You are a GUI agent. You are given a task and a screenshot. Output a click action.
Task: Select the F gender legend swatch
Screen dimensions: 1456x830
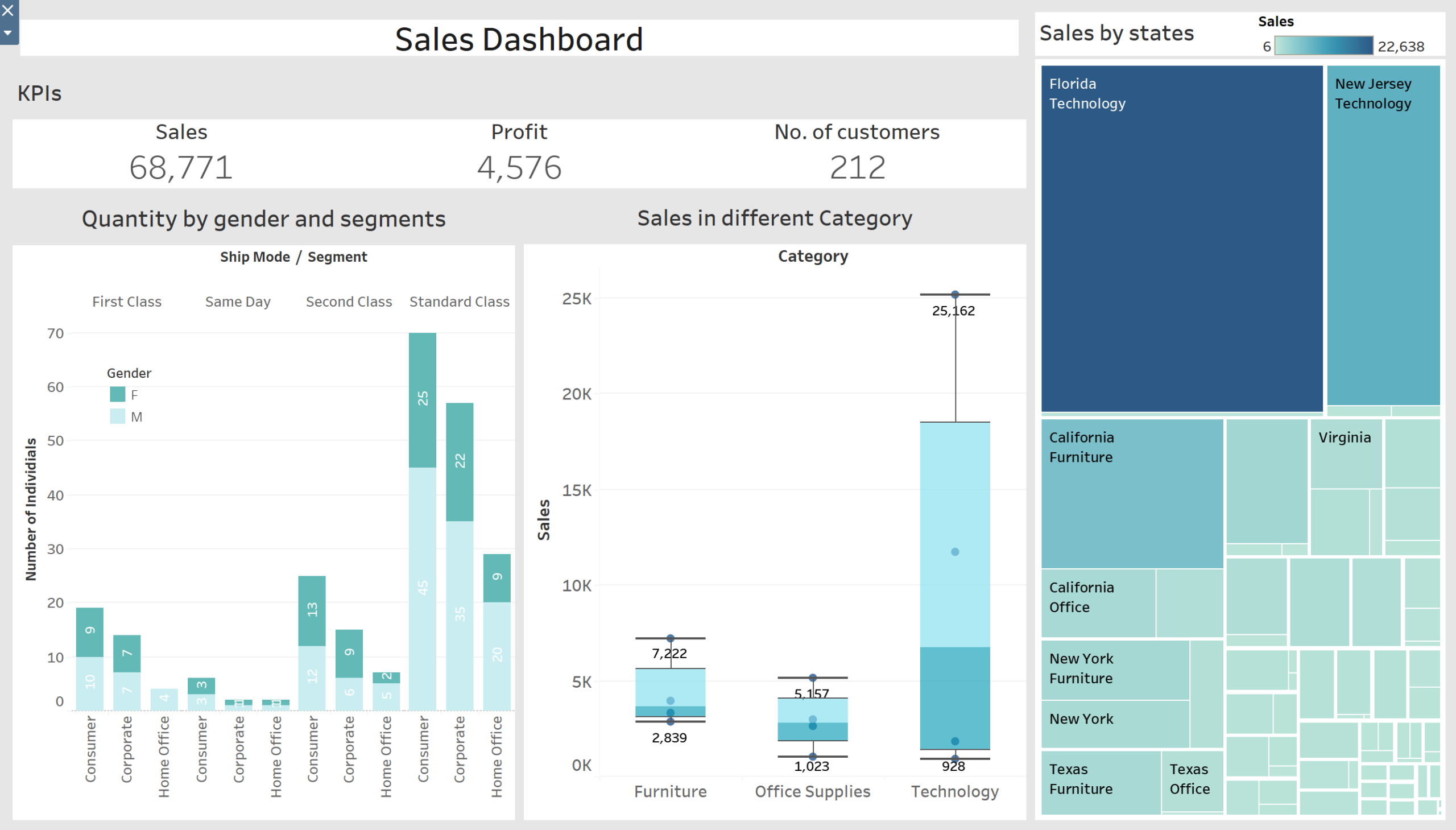(x=117, y=394)
